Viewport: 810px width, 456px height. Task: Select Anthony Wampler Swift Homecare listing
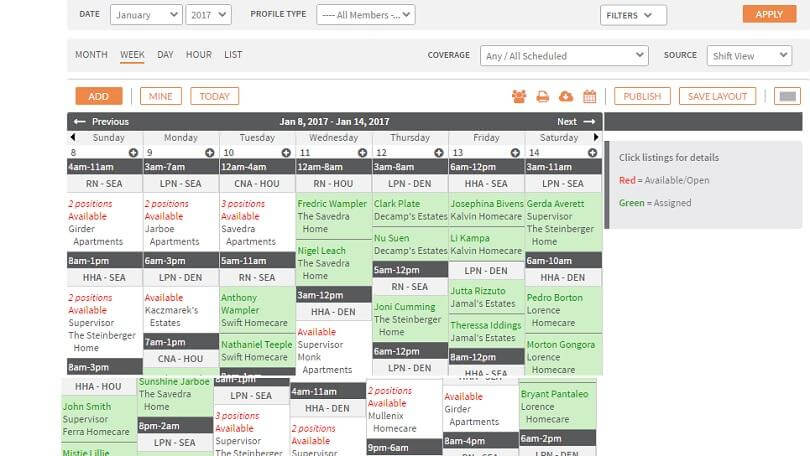(x=258, y=310)
